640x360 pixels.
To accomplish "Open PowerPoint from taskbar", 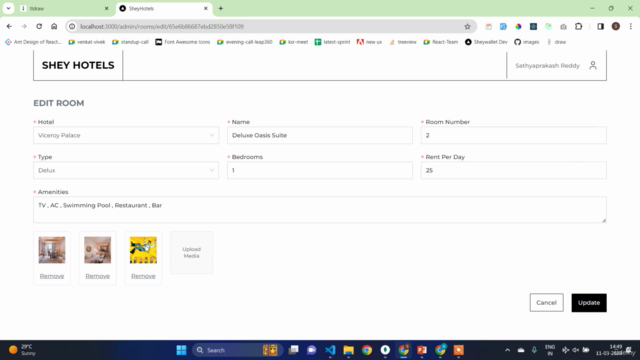I will 422,350.
